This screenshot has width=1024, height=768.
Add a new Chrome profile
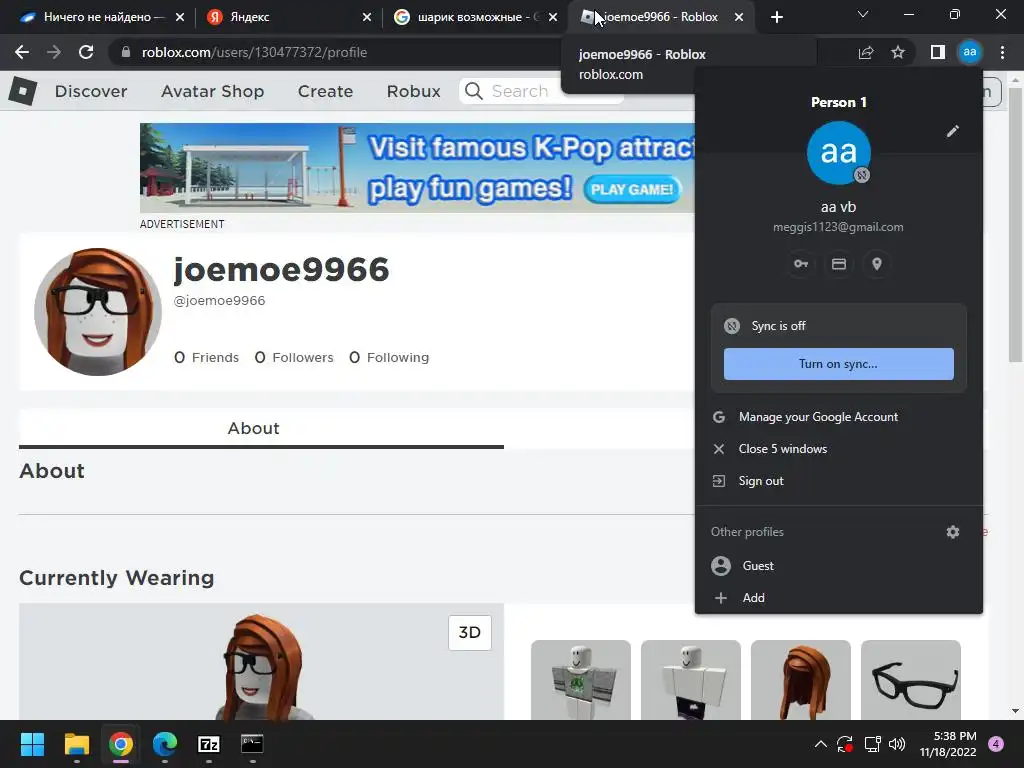(x=839, y=598)
